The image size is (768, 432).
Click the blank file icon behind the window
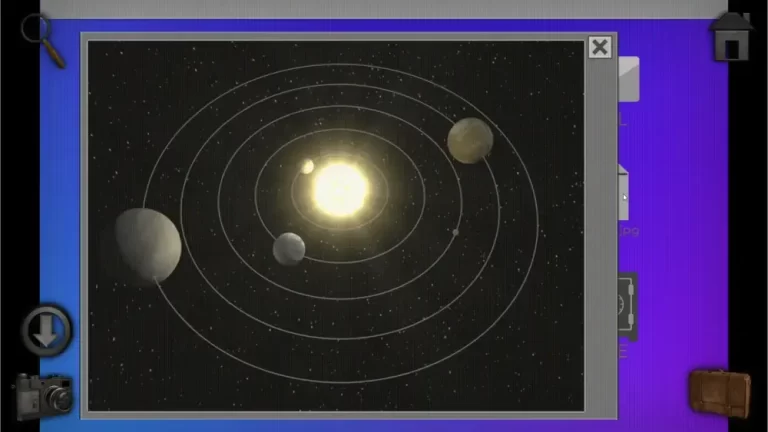point(628,80)
